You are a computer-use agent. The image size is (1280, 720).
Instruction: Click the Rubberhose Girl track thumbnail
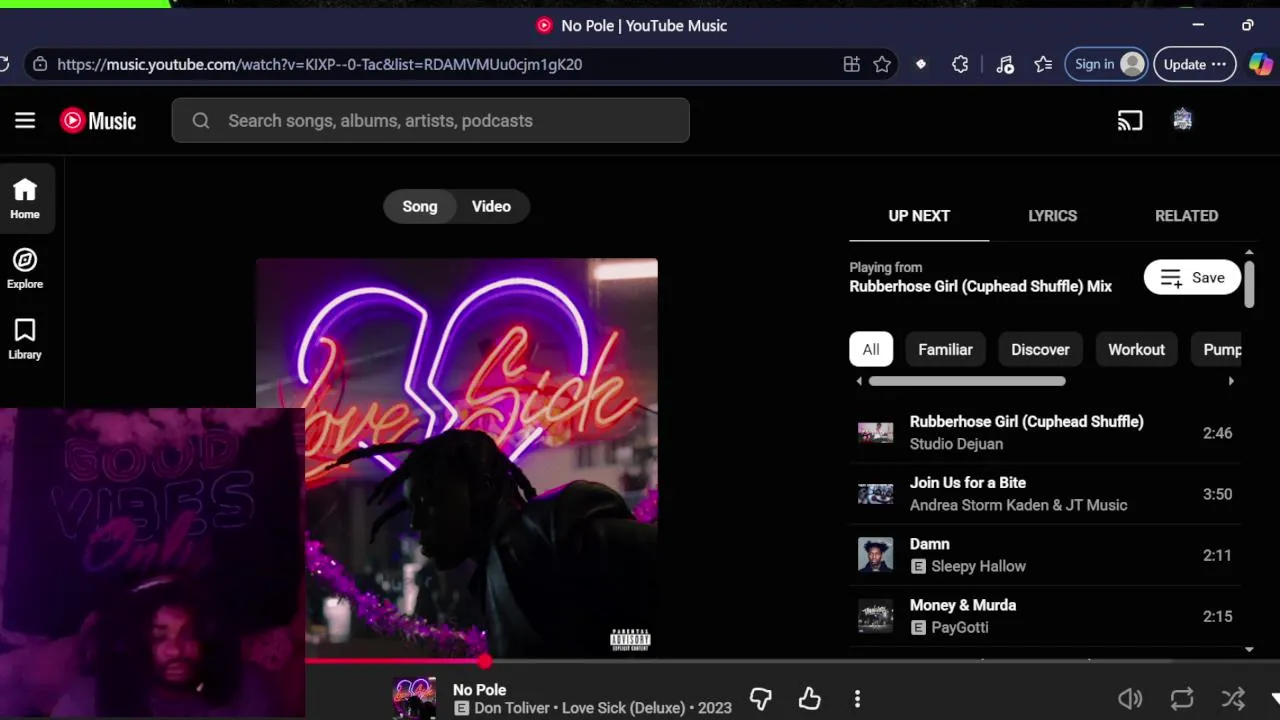click(x=875, y=433)
